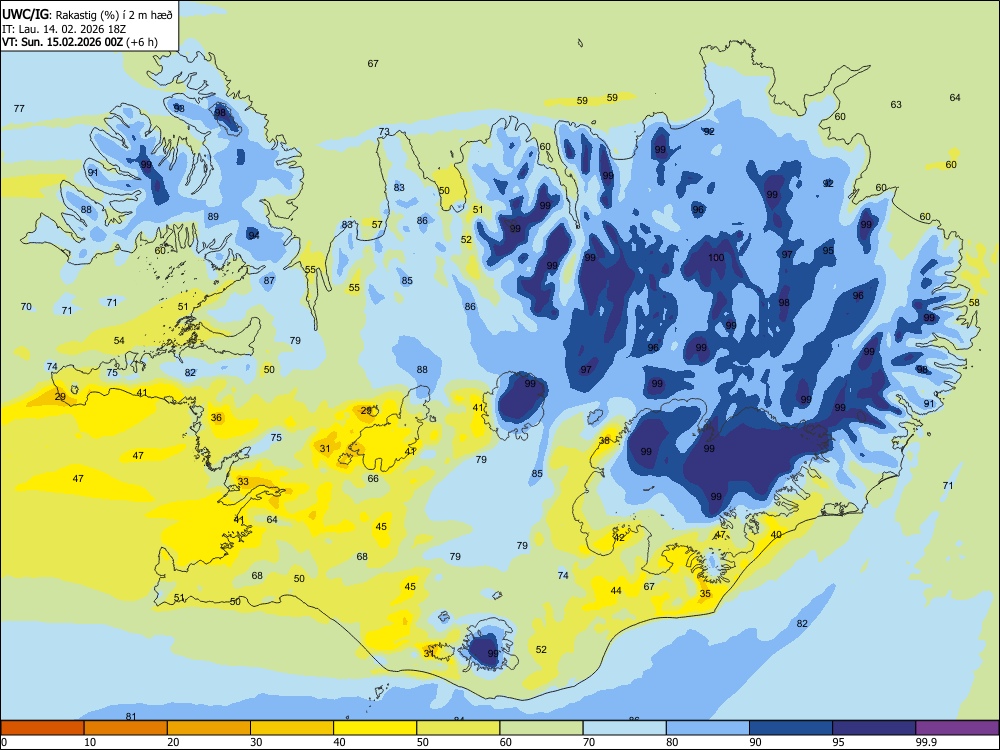
Task: Choose the 60–70 light green legend swatch
Action: pyautogui.click(x=541, y=728)
